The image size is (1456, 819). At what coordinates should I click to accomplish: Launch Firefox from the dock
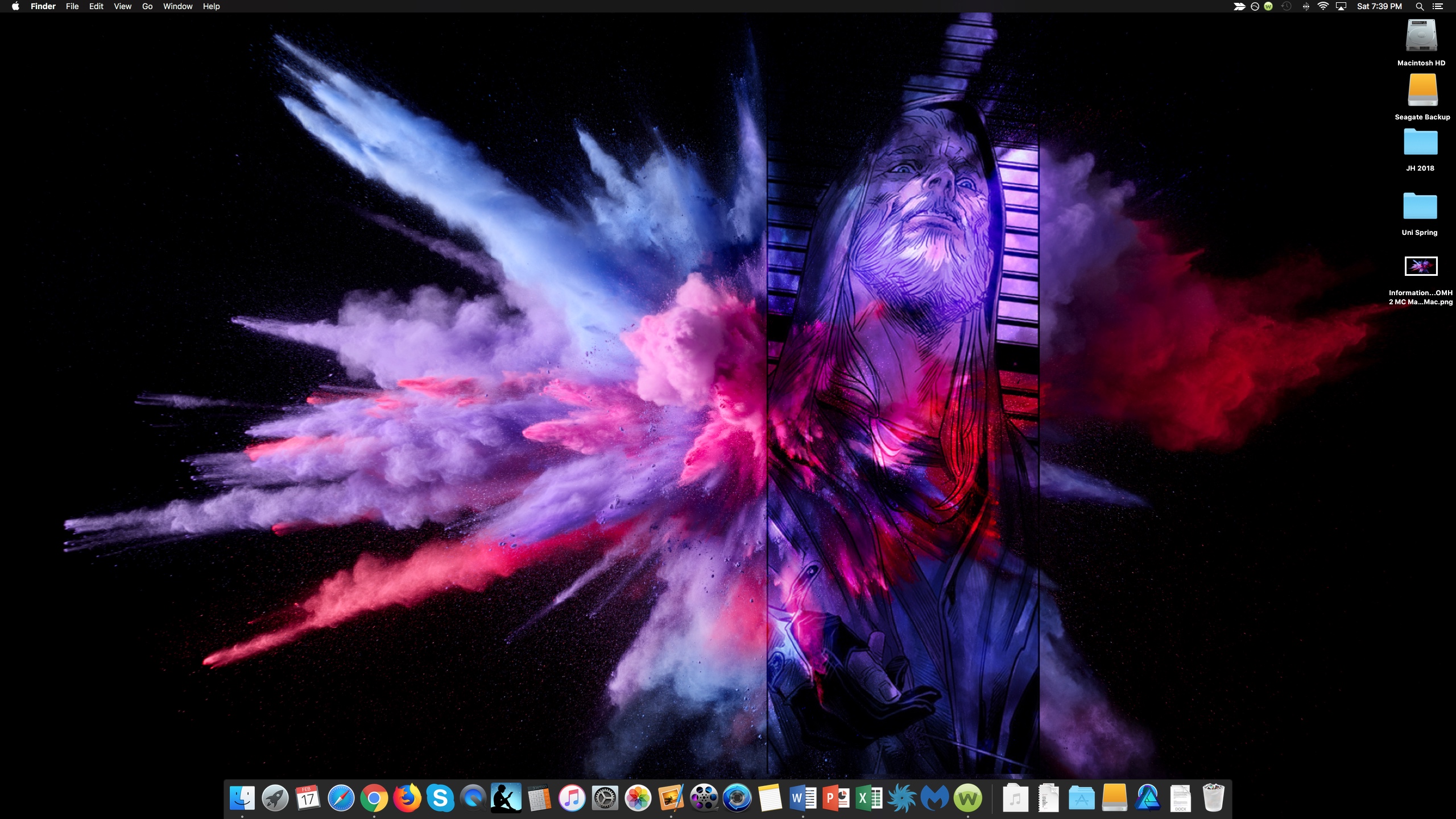pos(407,799)
